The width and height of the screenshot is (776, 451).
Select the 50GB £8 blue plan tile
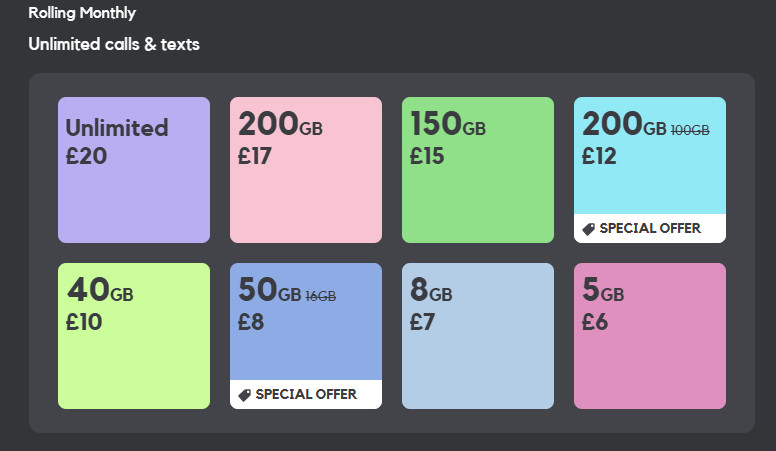(x=306, y=336)
